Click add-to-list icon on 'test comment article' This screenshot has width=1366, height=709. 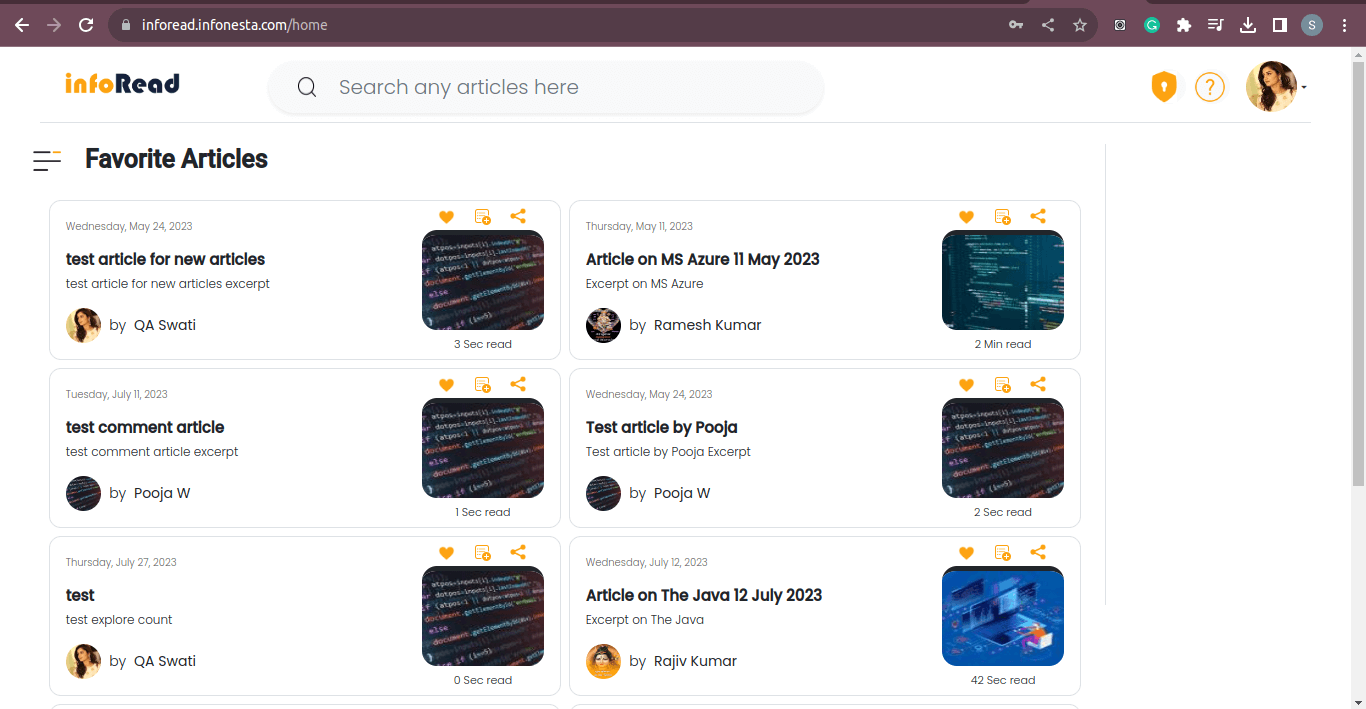[482, 384]
